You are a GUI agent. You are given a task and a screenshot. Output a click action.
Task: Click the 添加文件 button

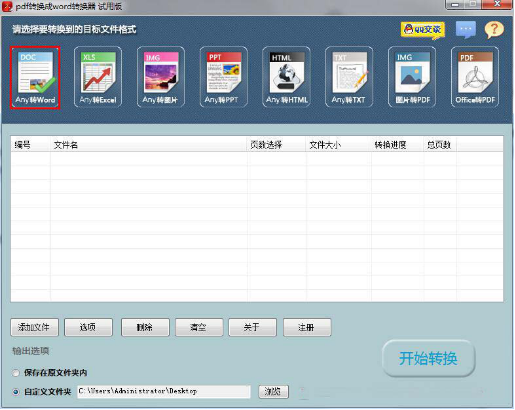[34, 327]
